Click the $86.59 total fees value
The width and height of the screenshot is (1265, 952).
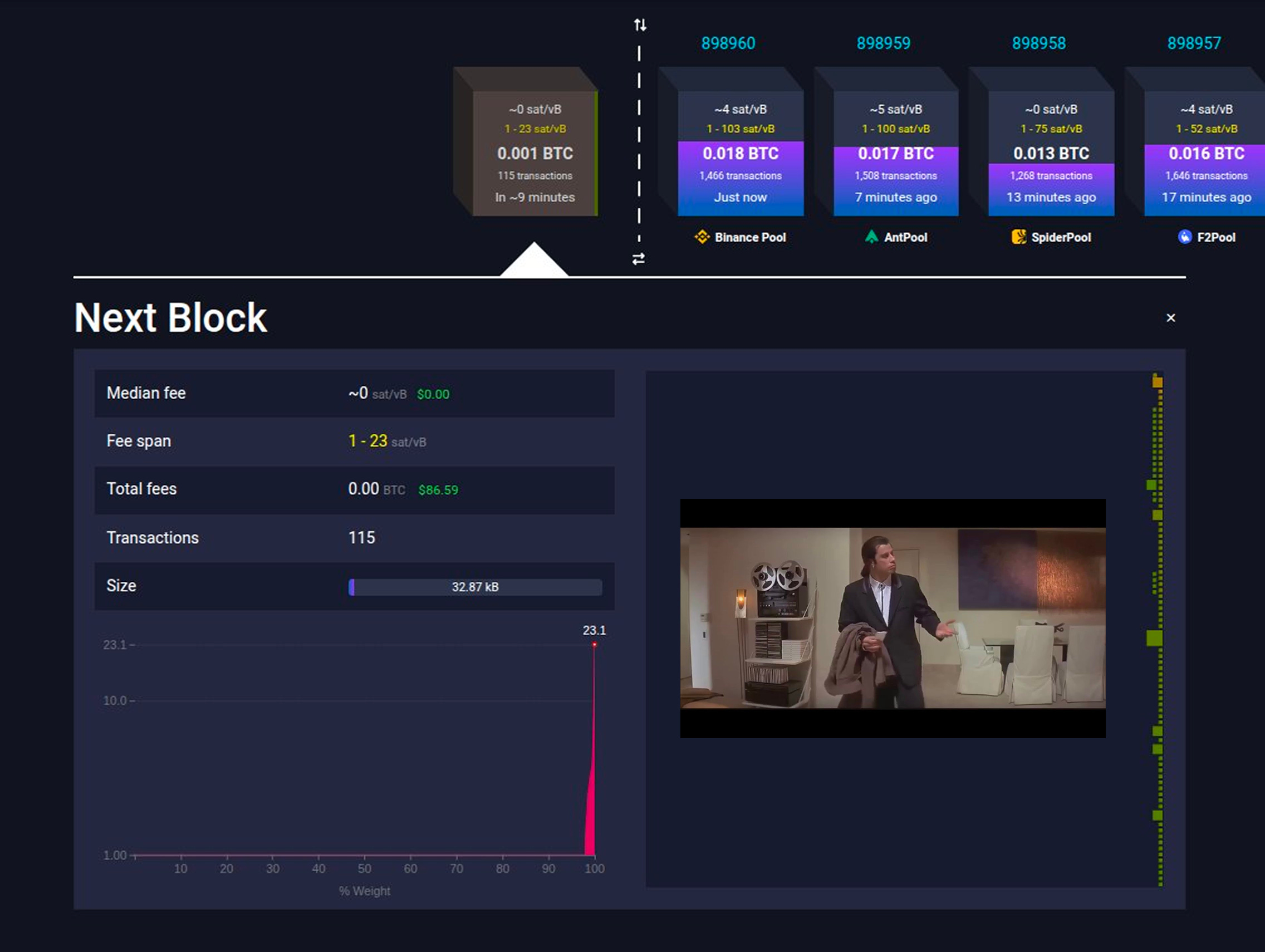(x=438, y=490)
